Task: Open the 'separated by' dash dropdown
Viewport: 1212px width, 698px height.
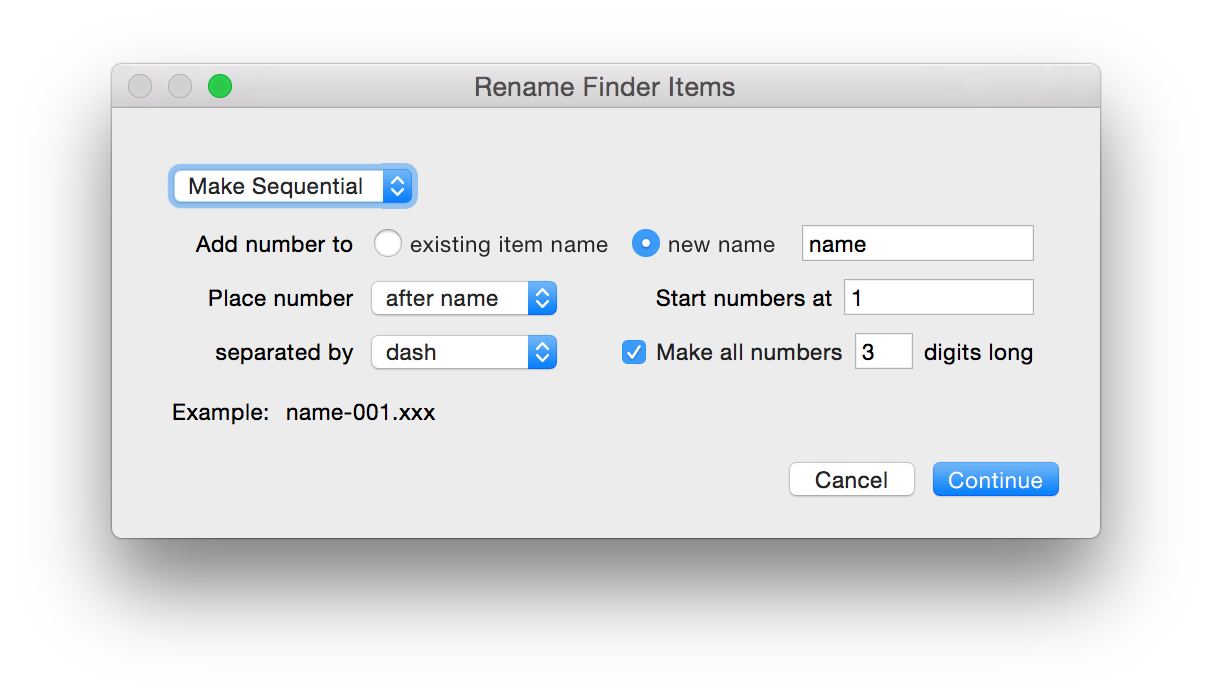Action: [463, 352]
